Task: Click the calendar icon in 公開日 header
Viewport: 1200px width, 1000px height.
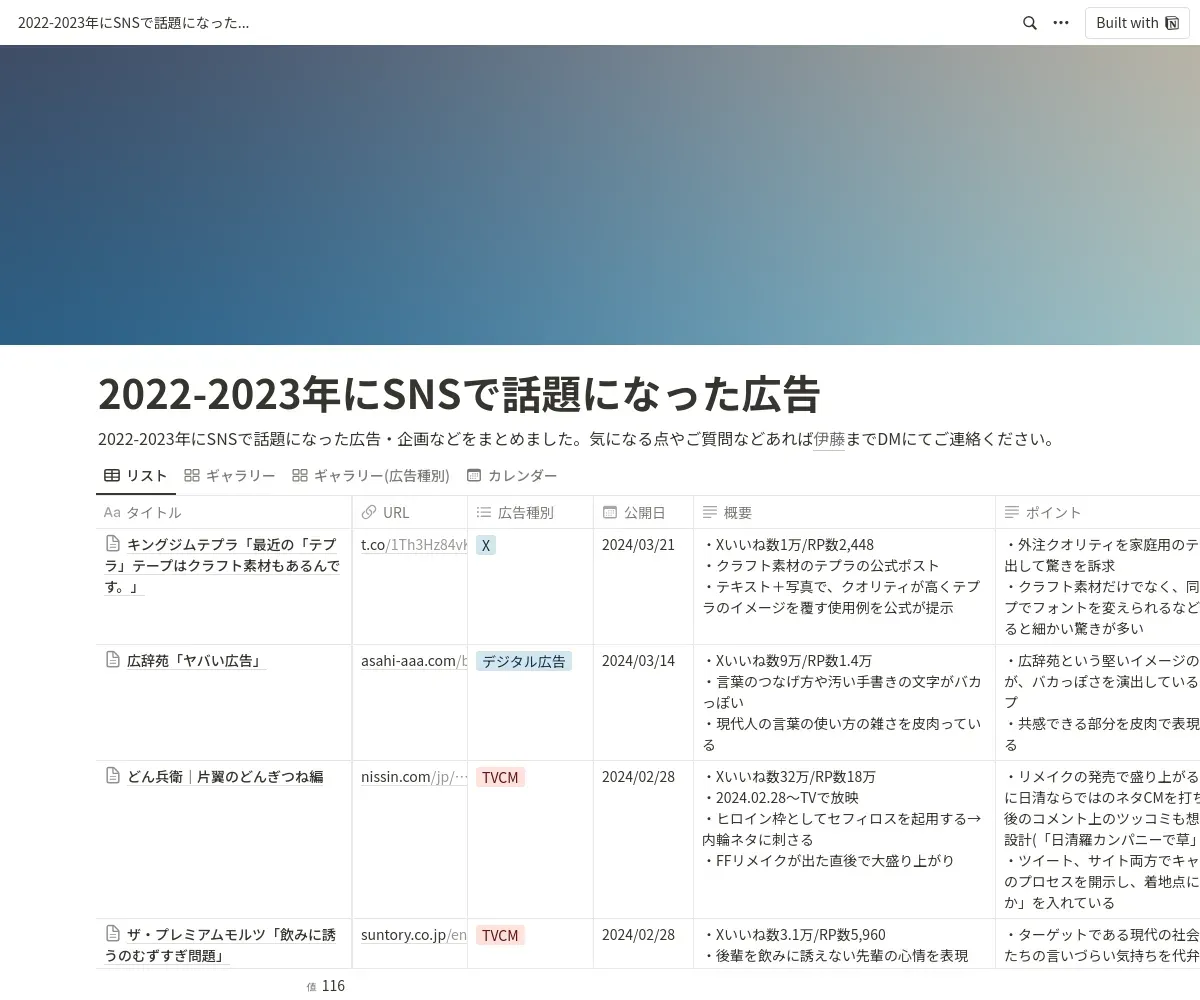Action: click(x=610, y=512)
